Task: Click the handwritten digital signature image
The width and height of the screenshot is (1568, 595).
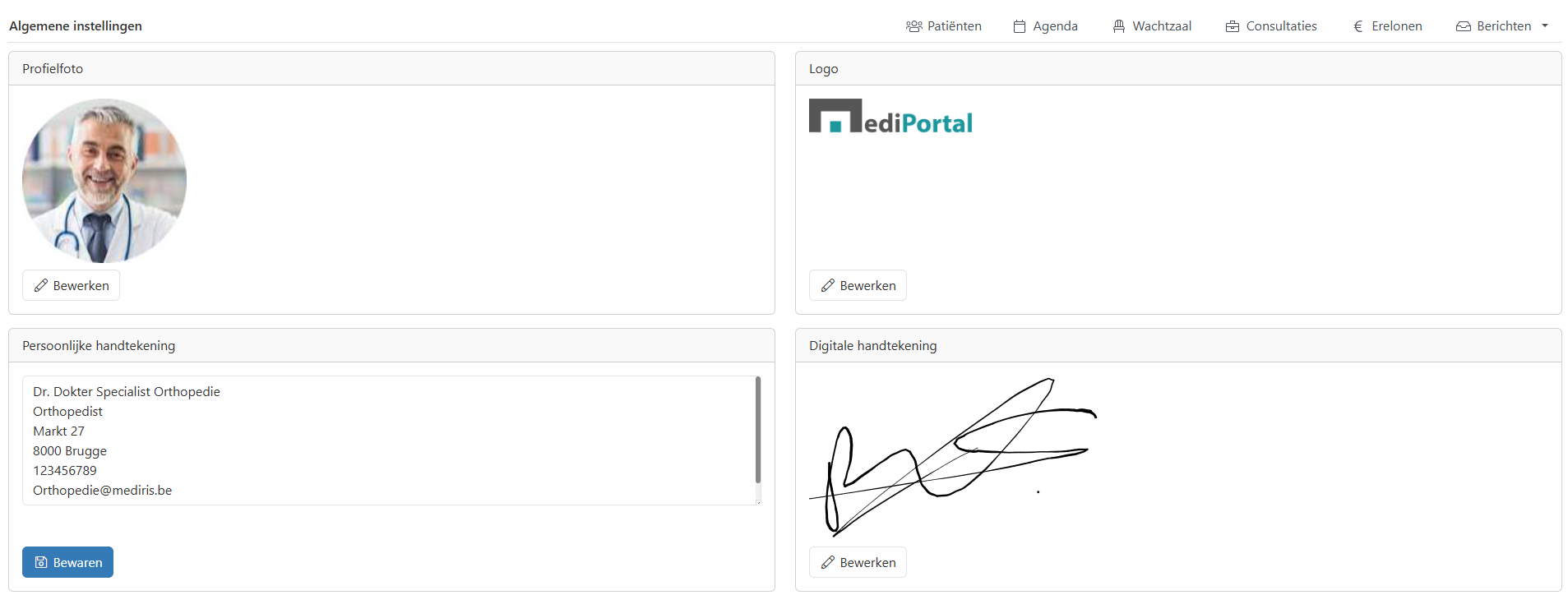Action: (x=953, y=456)
